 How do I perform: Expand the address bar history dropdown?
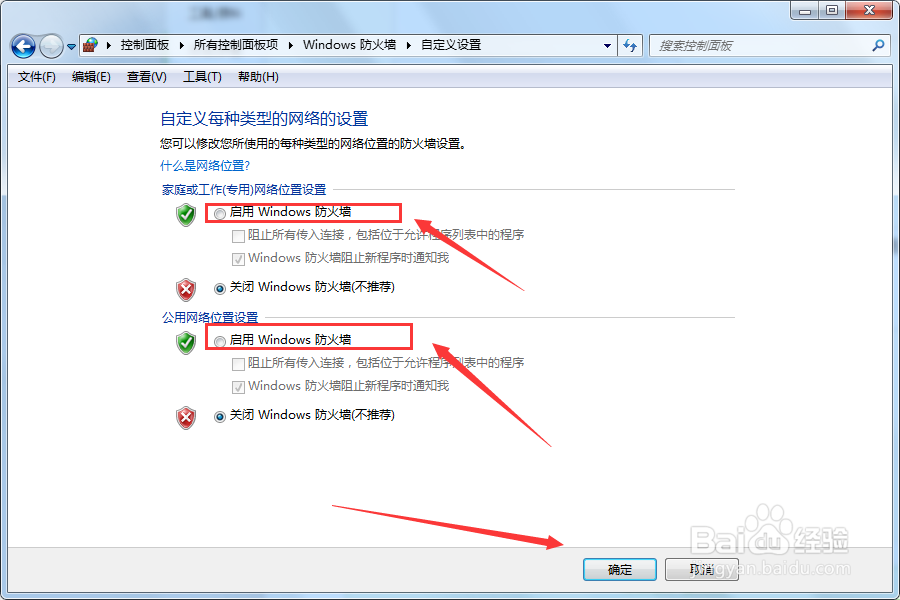pyautogui.click(x=607, y=45)
